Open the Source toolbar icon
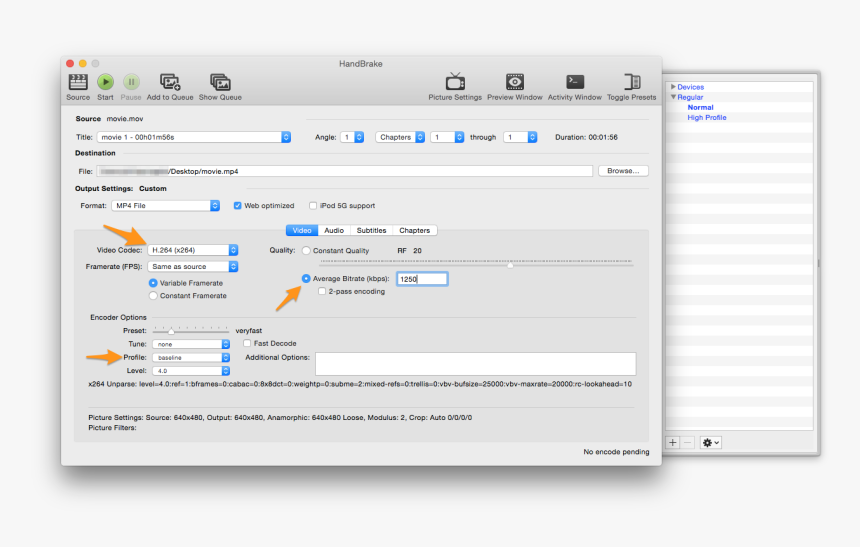The width and height of the screenshot is (860, 547). (x=78, y=82)
